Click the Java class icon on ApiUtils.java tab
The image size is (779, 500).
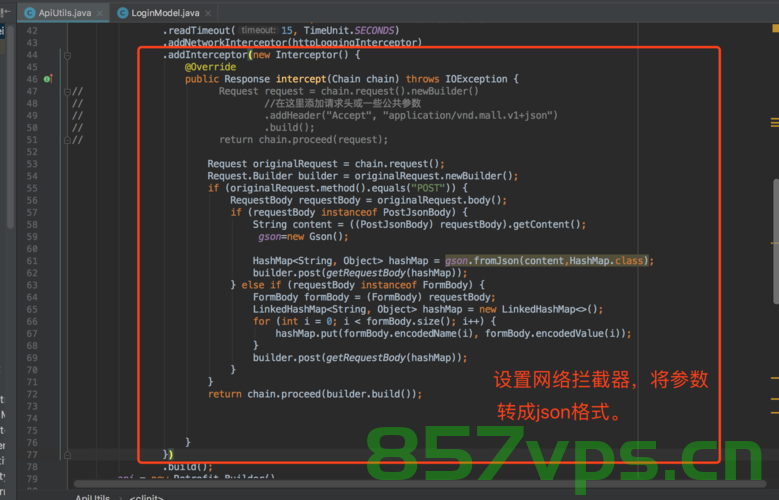point(30,13)
